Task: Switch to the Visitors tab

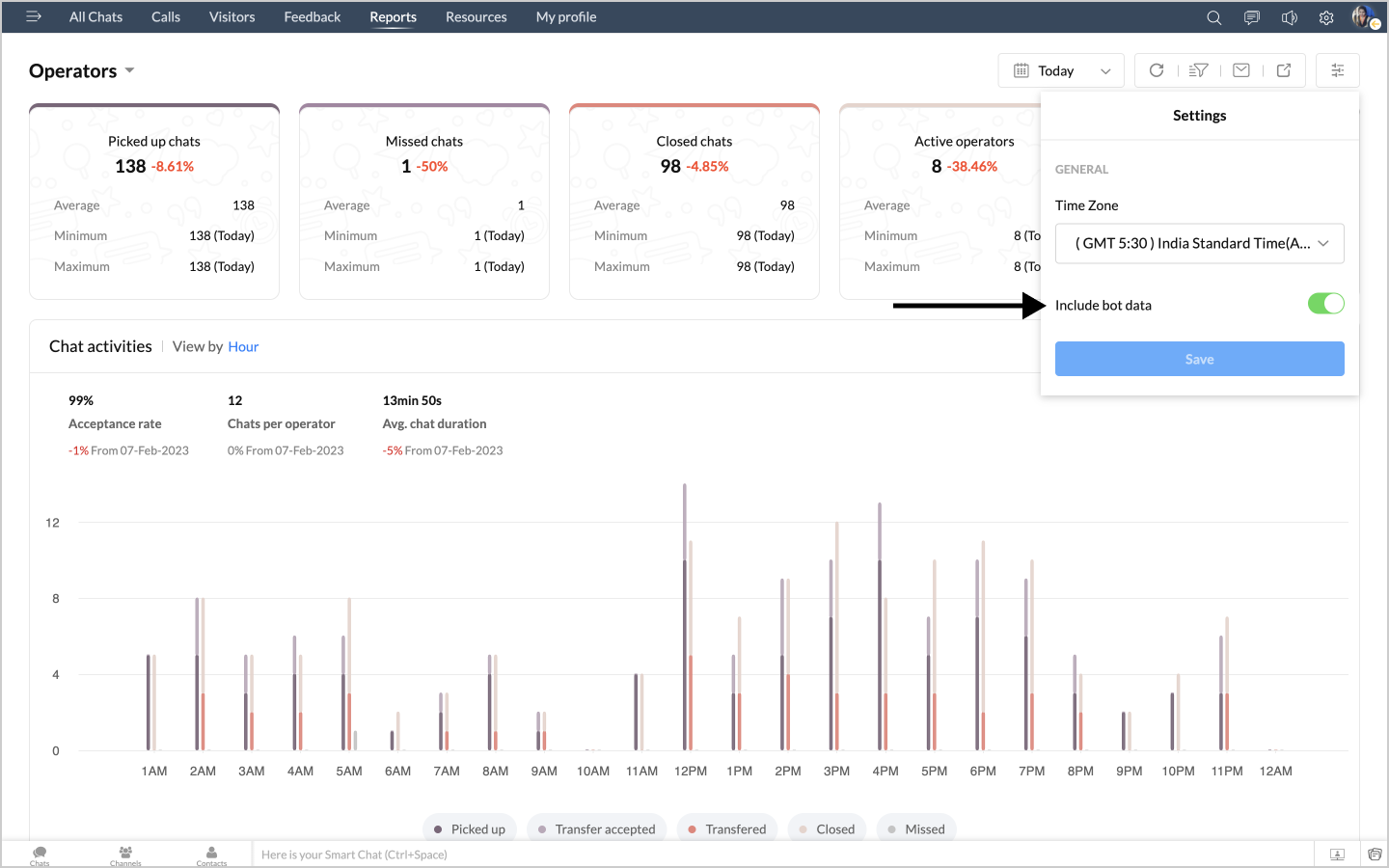Action: [x=231, y=17]
